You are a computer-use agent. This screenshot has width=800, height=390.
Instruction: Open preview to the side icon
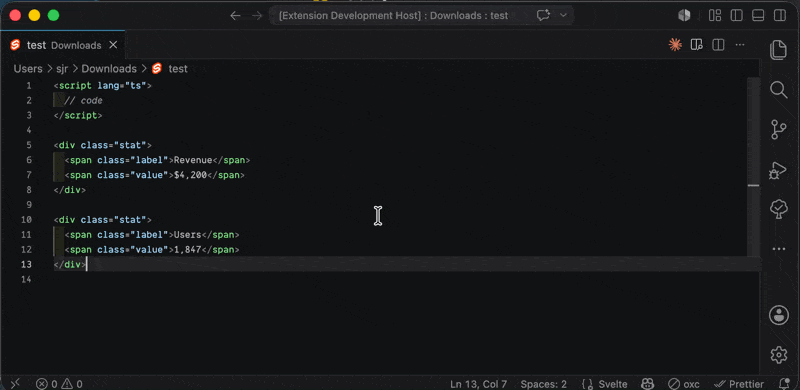coord(696,45)
